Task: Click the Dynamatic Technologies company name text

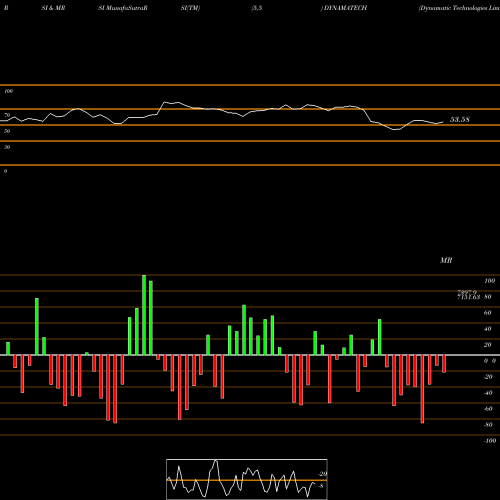Action: pos(460,8)
